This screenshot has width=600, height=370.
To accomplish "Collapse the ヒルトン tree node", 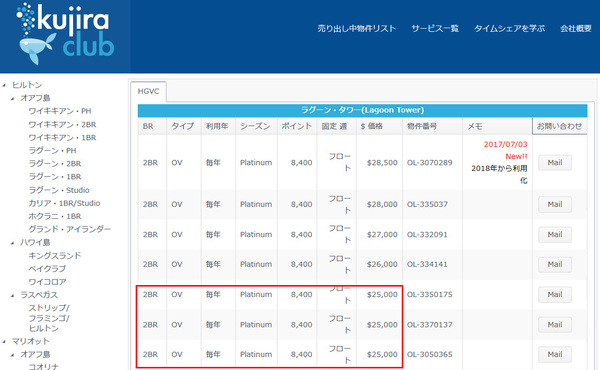I will point(4,85).
